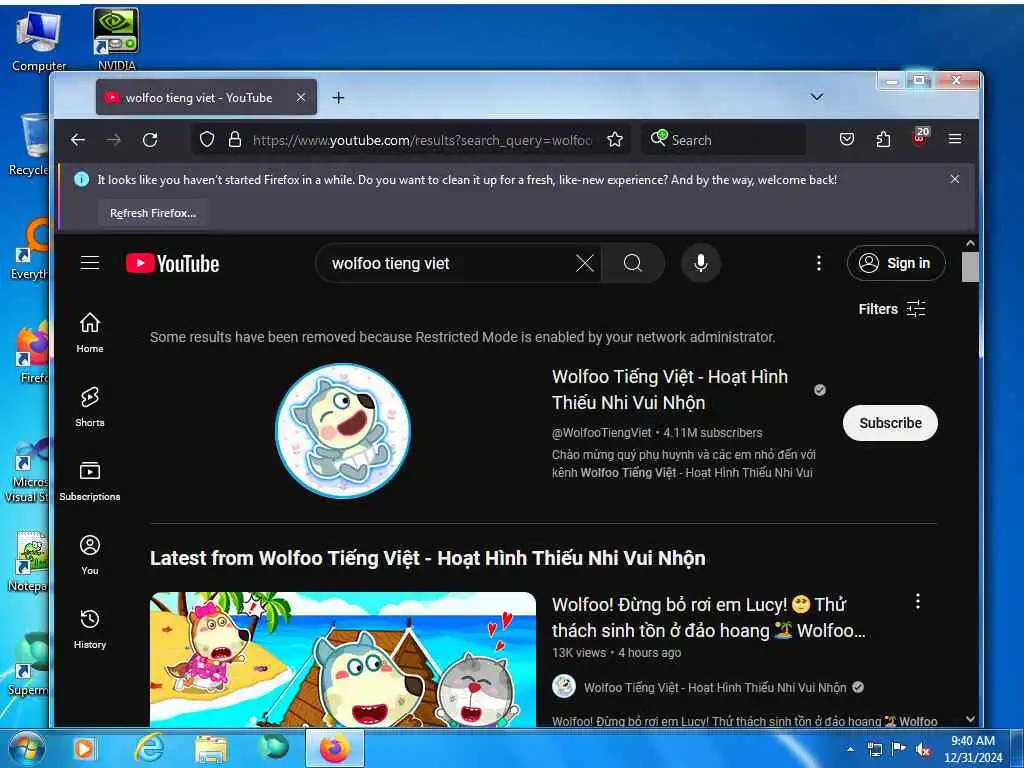Screen dimensions: 1024x768
Task: Open channel title Wolfoo Tiếng Việt - Hoạt Hình
Action: 670,389
